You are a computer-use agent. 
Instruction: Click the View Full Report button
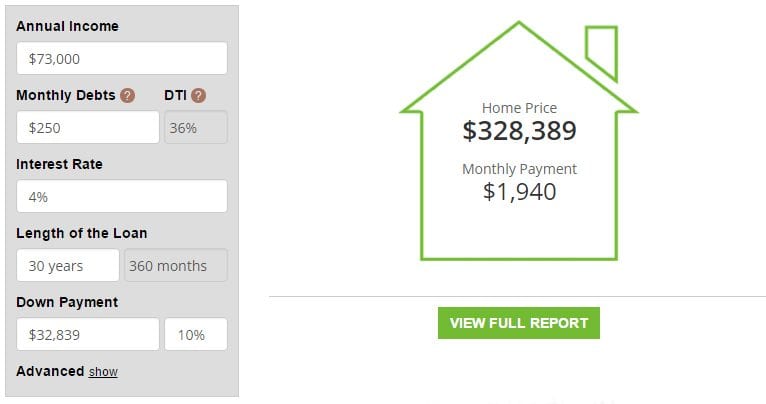(x=519, y=323)
